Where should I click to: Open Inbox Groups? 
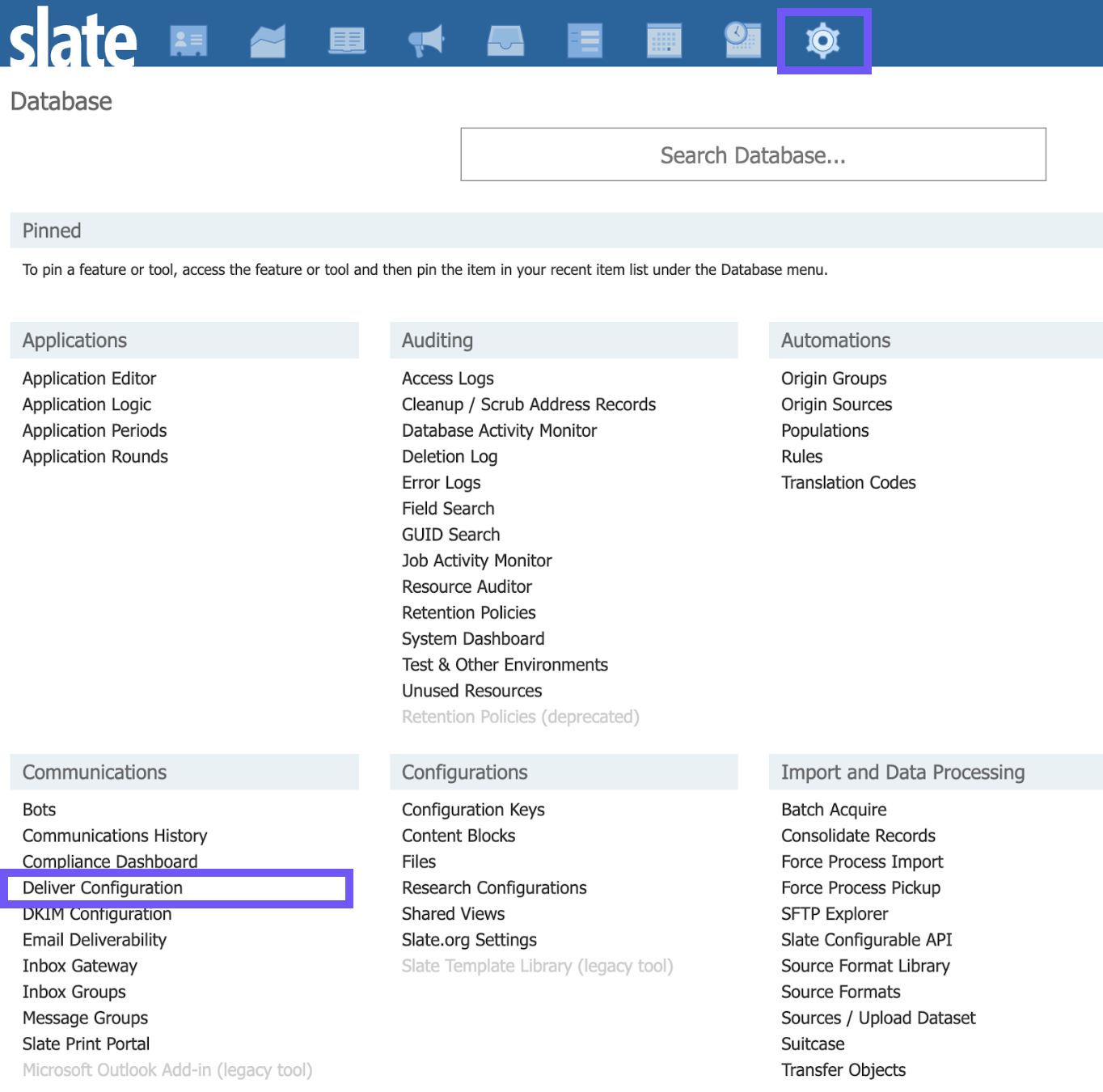[x=74, y=992]
